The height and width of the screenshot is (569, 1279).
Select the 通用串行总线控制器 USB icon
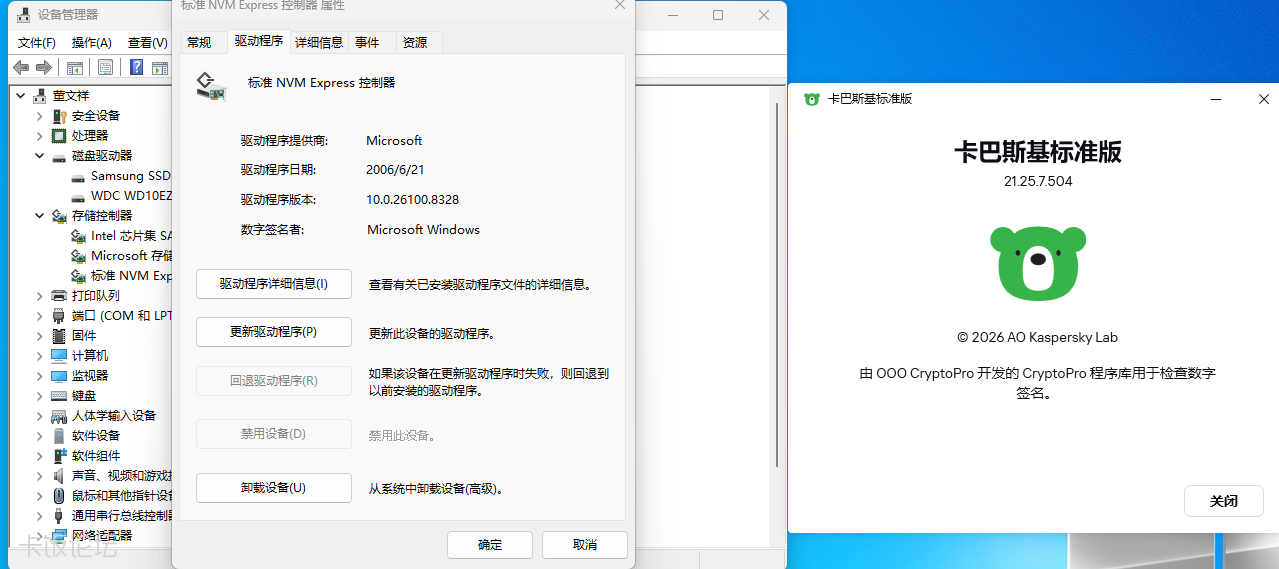coord(59,515)
